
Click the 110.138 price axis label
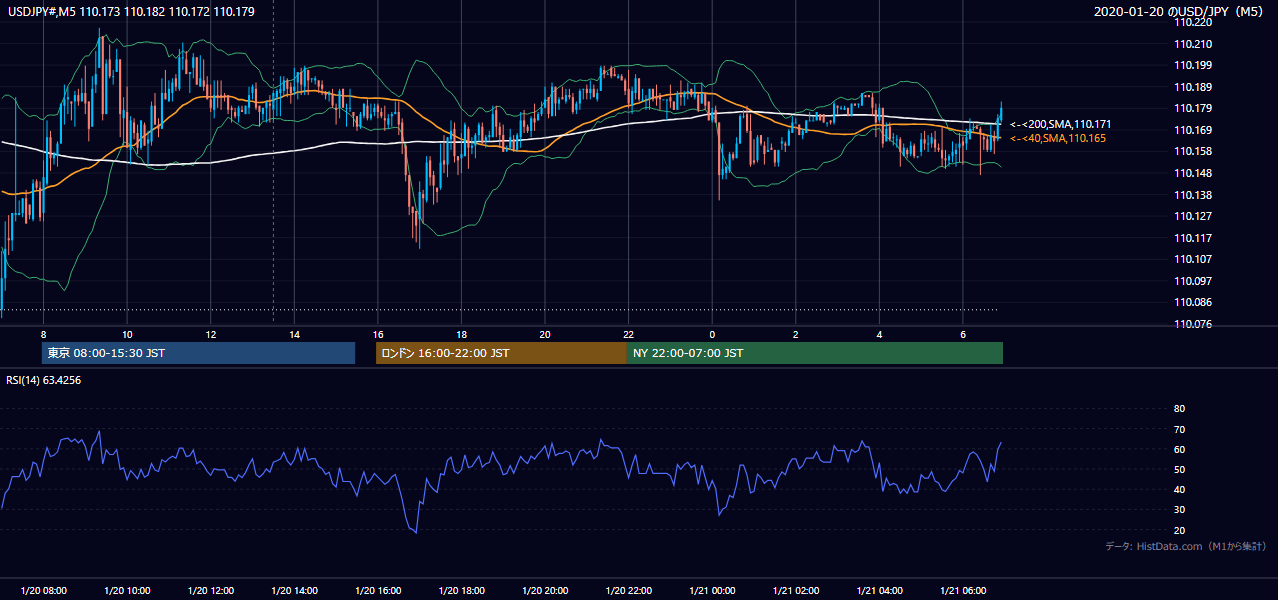tap(1193, 195)
